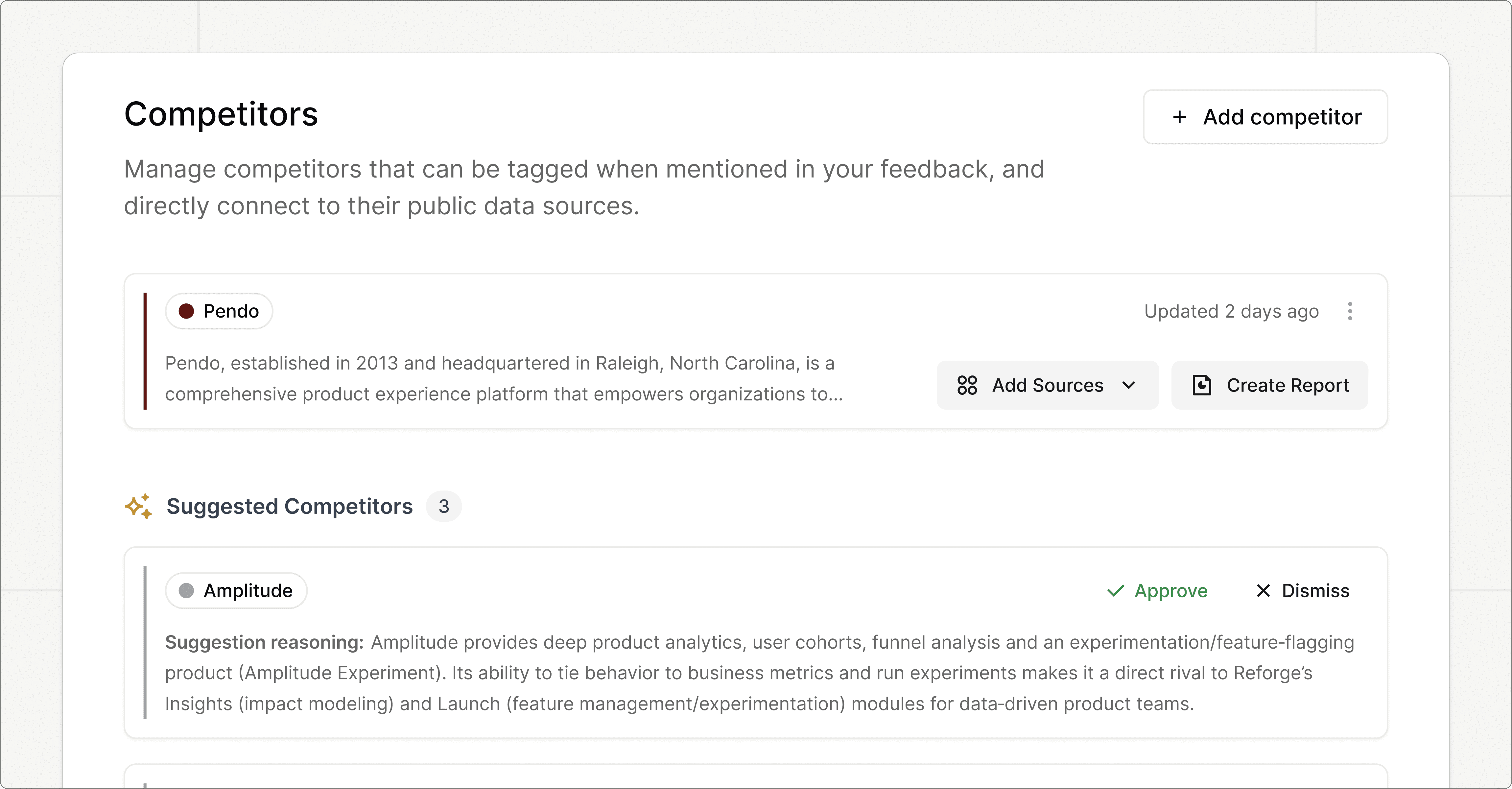Click the Suggested Competitors heading

289,506
